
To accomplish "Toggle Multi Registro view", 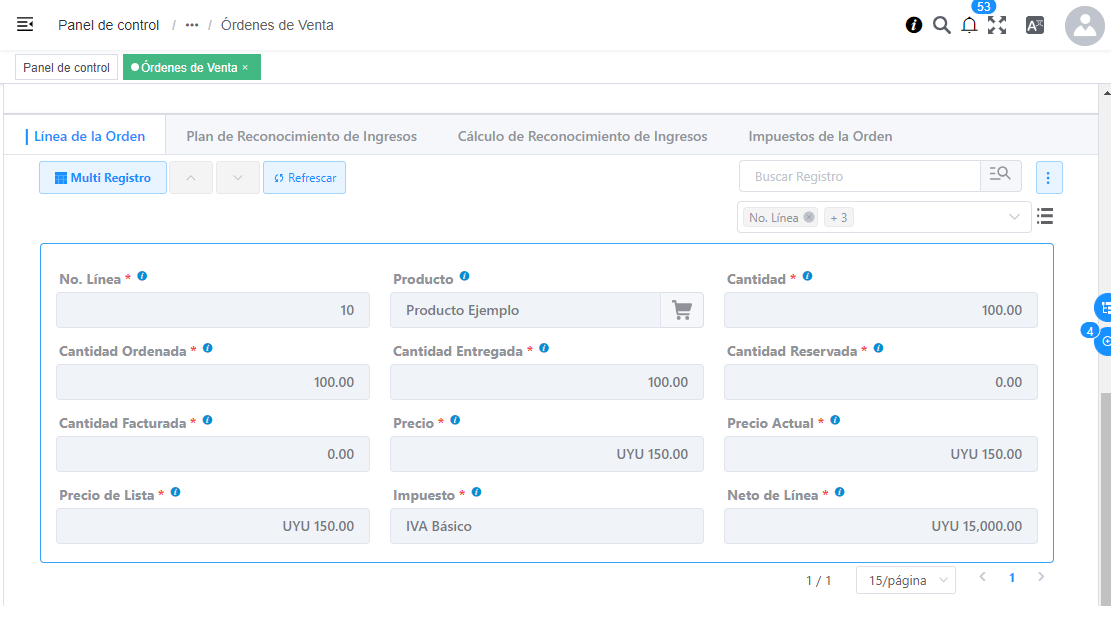I will tap(103, 178).
